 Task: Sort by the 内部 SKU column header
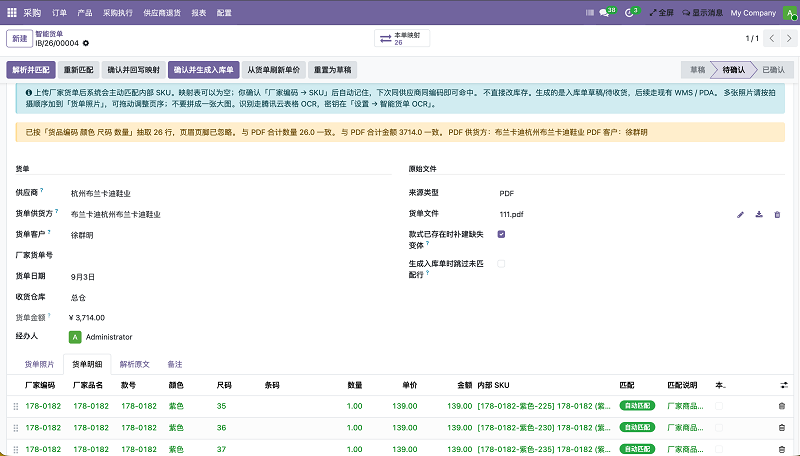pyautogui.click(x=493, y=385)
